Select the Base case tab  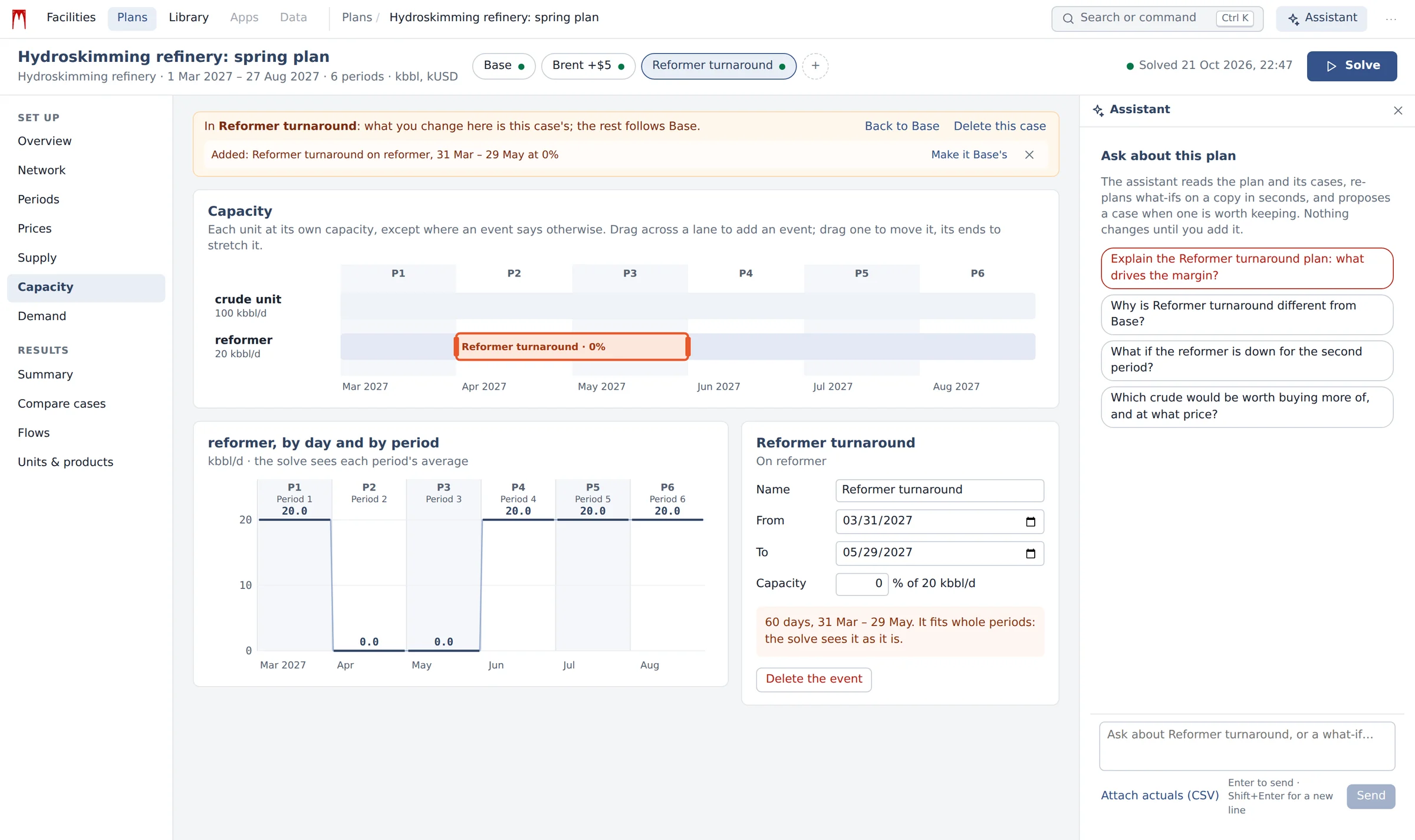click(504, 65)
